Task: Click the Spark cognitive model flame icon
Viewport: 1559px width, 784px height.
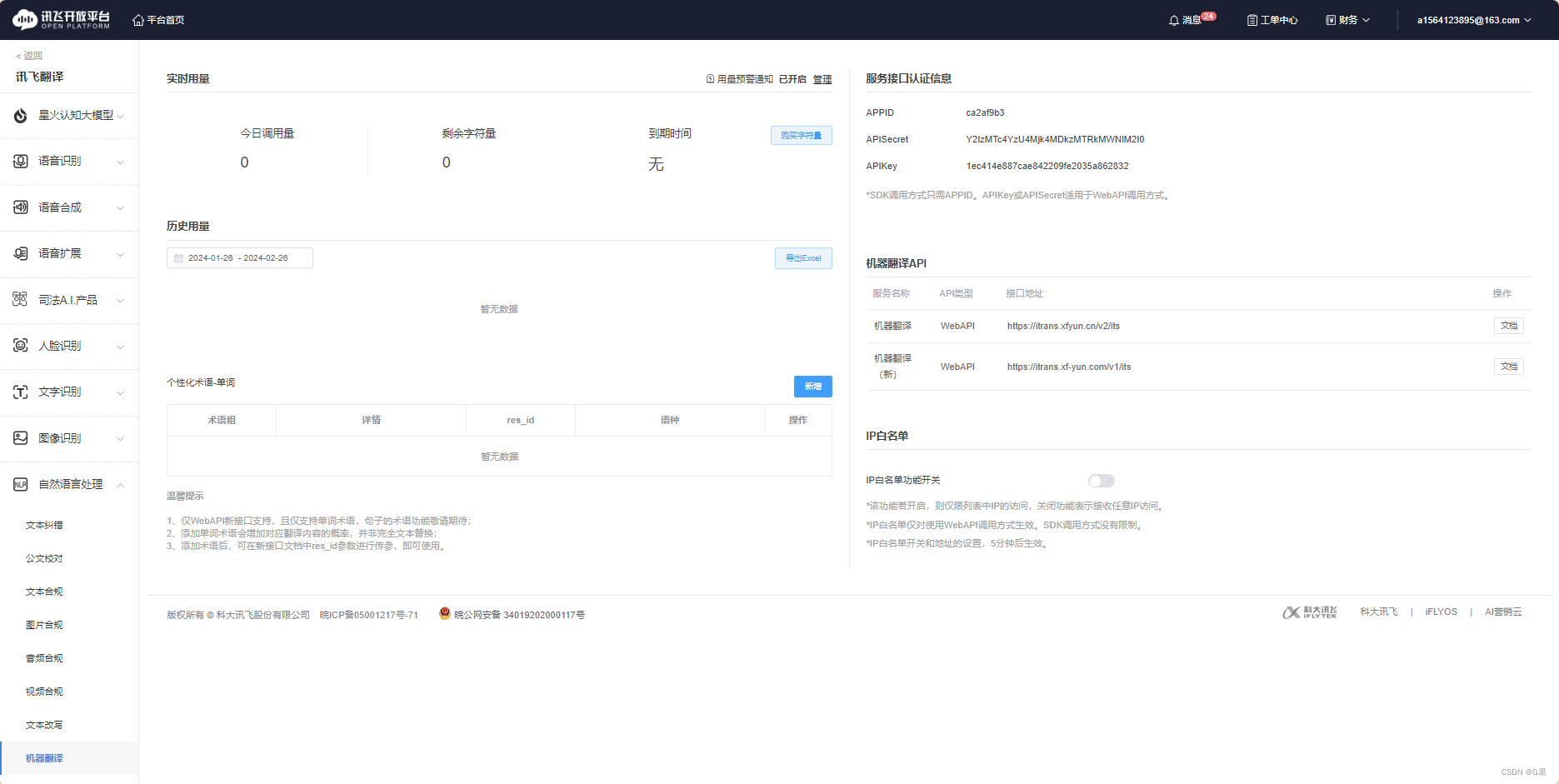Action: (x=21, y=116)
